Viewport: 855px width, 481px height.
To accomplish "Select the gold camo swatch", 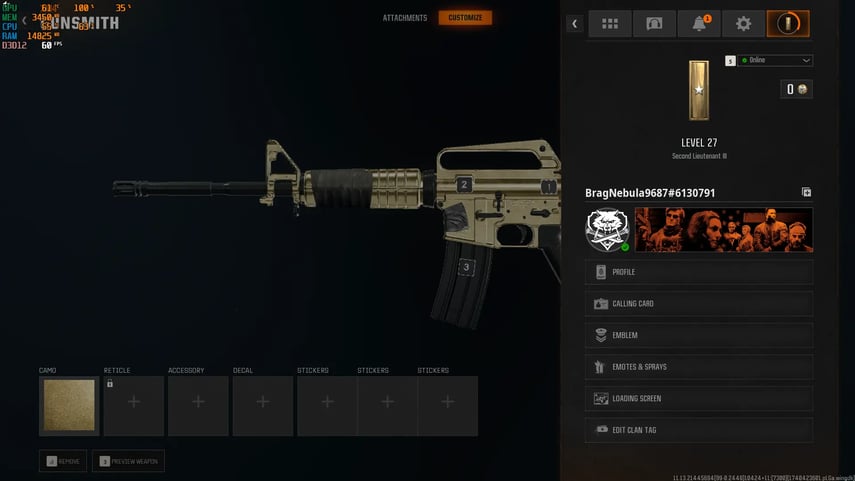I will click(x=69, y=405).
